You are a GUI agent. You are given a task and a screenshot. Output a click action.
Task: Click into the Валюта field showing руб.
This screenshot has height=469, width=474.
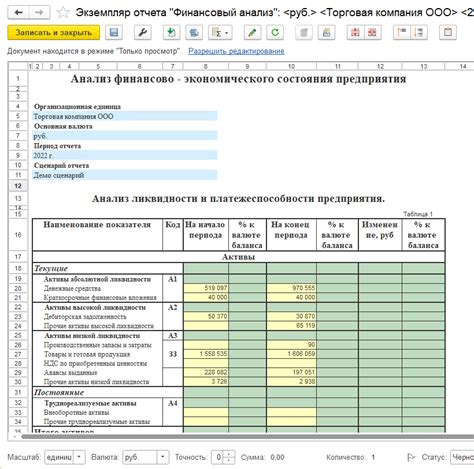140,457
